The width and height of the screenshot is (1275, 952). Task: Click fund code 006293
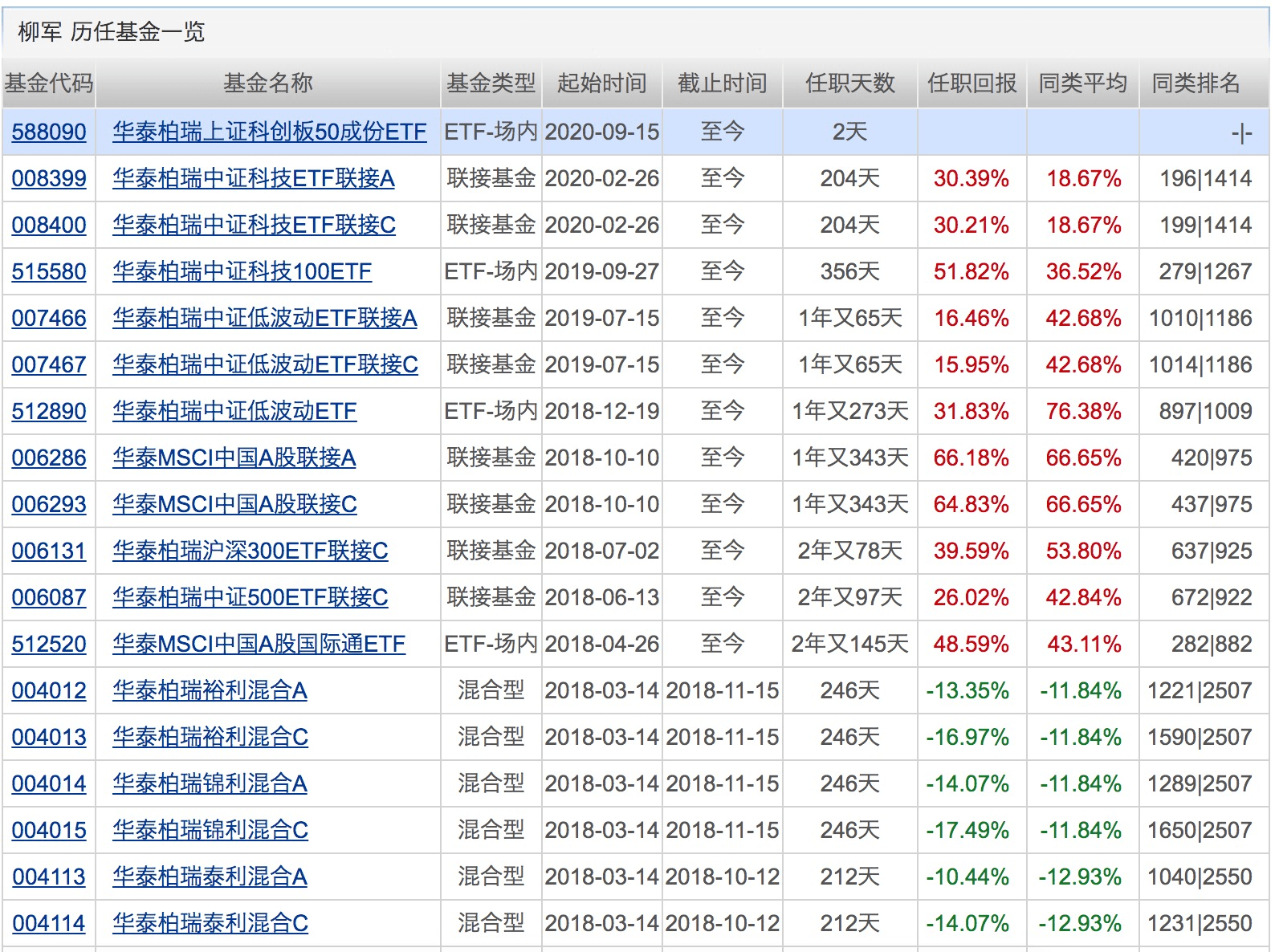pos(49,504)
